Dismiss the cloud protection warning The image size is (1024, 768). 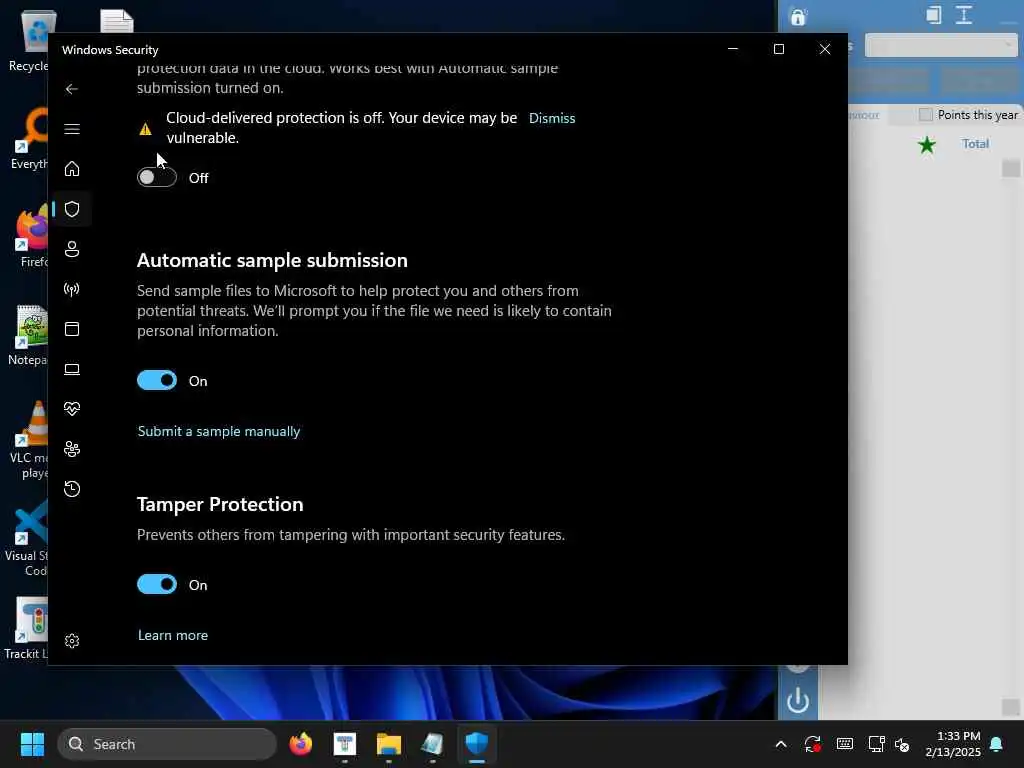552,118
